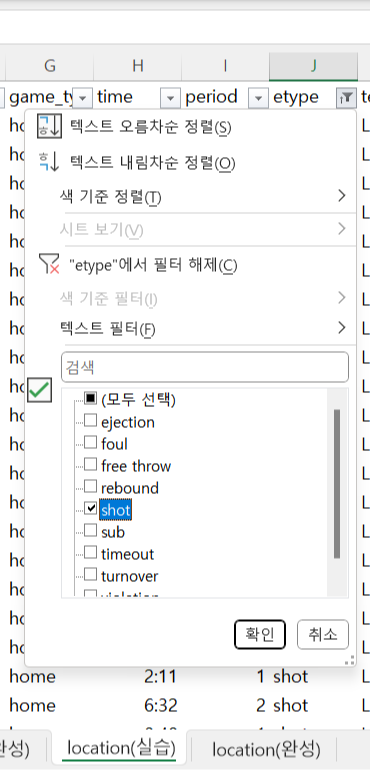
Task: Click the filter list vertical scrollbar
Action: (337, 484)
